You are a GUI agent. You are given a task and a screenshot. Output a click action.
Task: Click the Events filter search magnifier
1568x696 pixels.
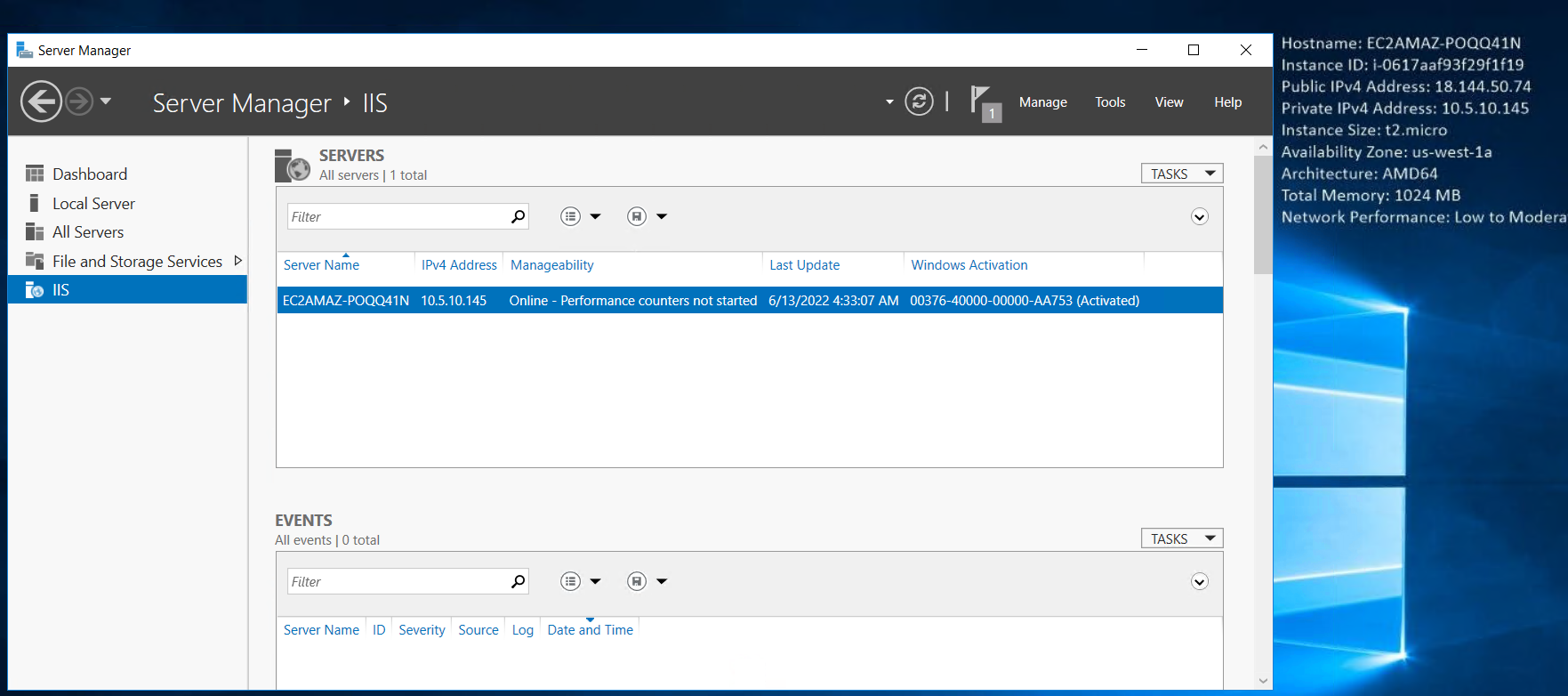518,581
